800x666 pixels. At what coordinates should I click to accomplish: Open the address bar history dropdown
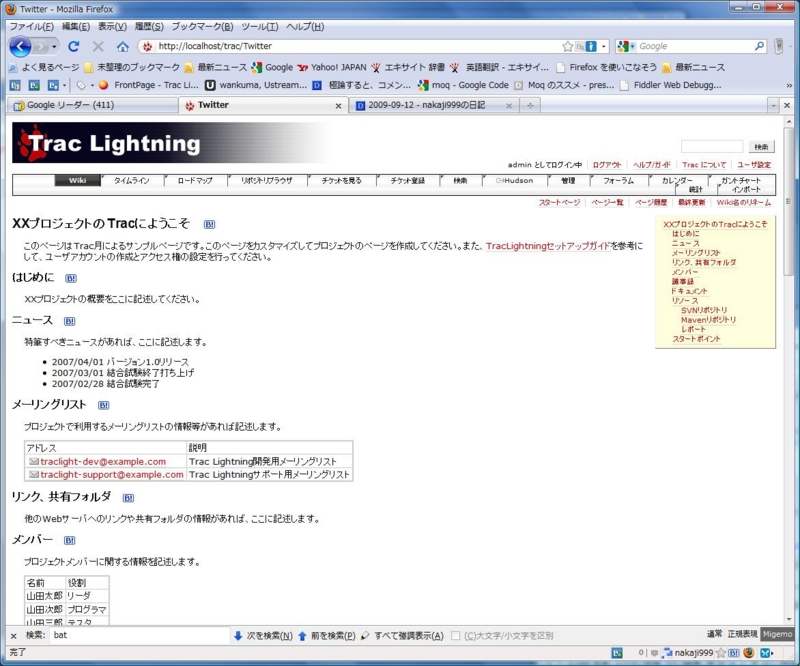pyautogui.click(x=604, y=46)
